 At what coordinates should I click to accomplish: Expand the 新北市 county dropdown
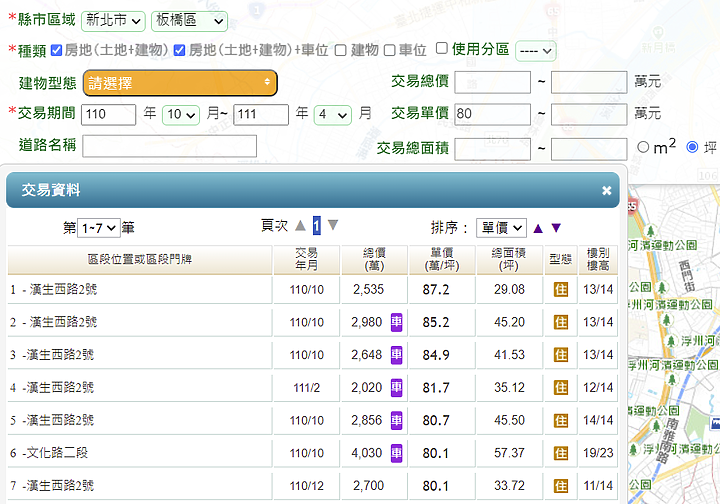click(114, 20)
